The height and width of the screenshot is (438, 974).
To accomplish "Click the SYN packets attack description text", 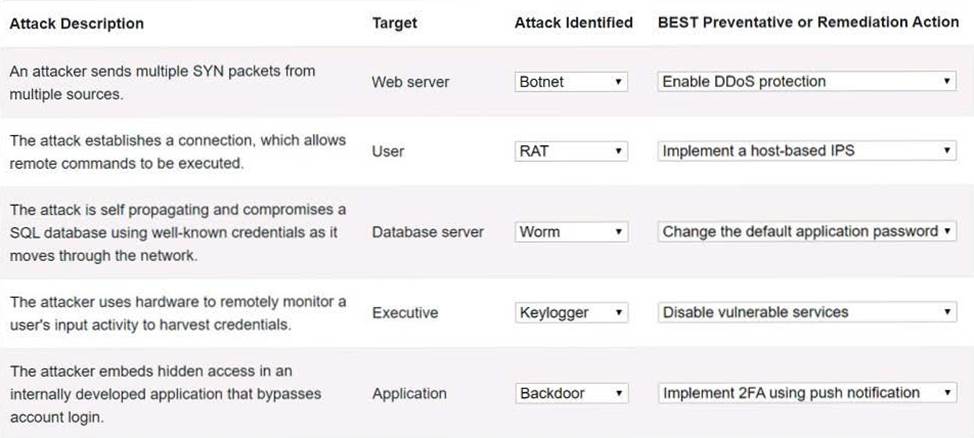I will pos(162,81).
